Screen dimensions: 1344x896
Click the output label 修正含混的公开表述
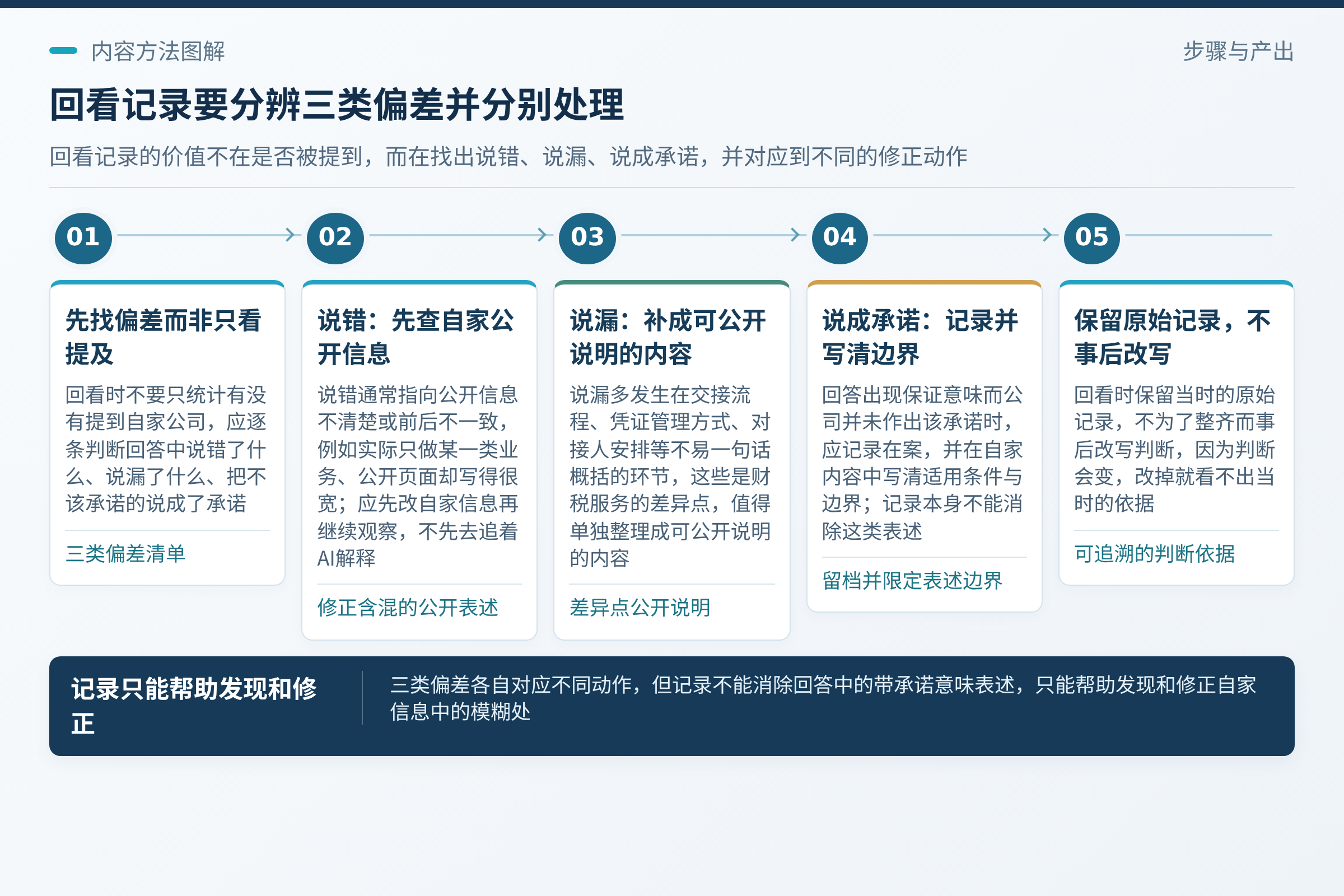click(408, 608)
